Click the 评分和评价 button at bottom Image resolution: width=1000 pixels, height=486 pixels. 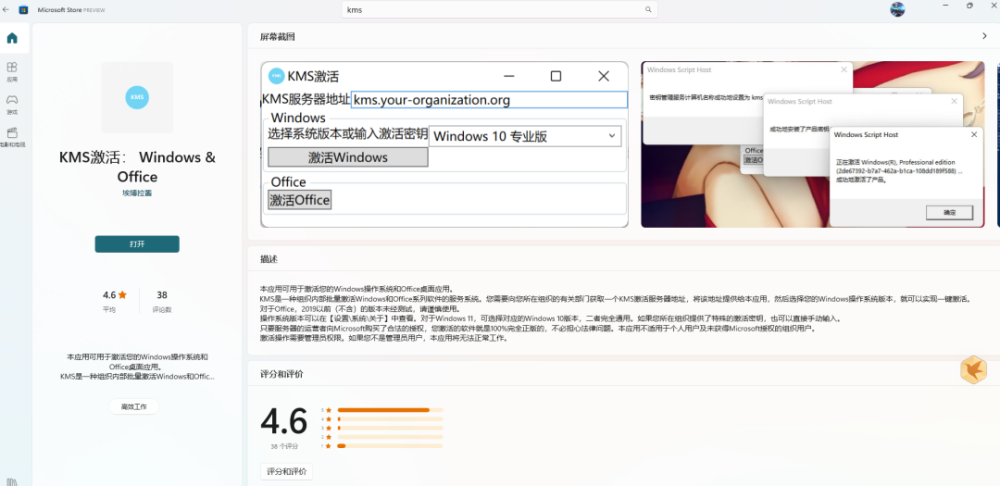click(286, 471)
